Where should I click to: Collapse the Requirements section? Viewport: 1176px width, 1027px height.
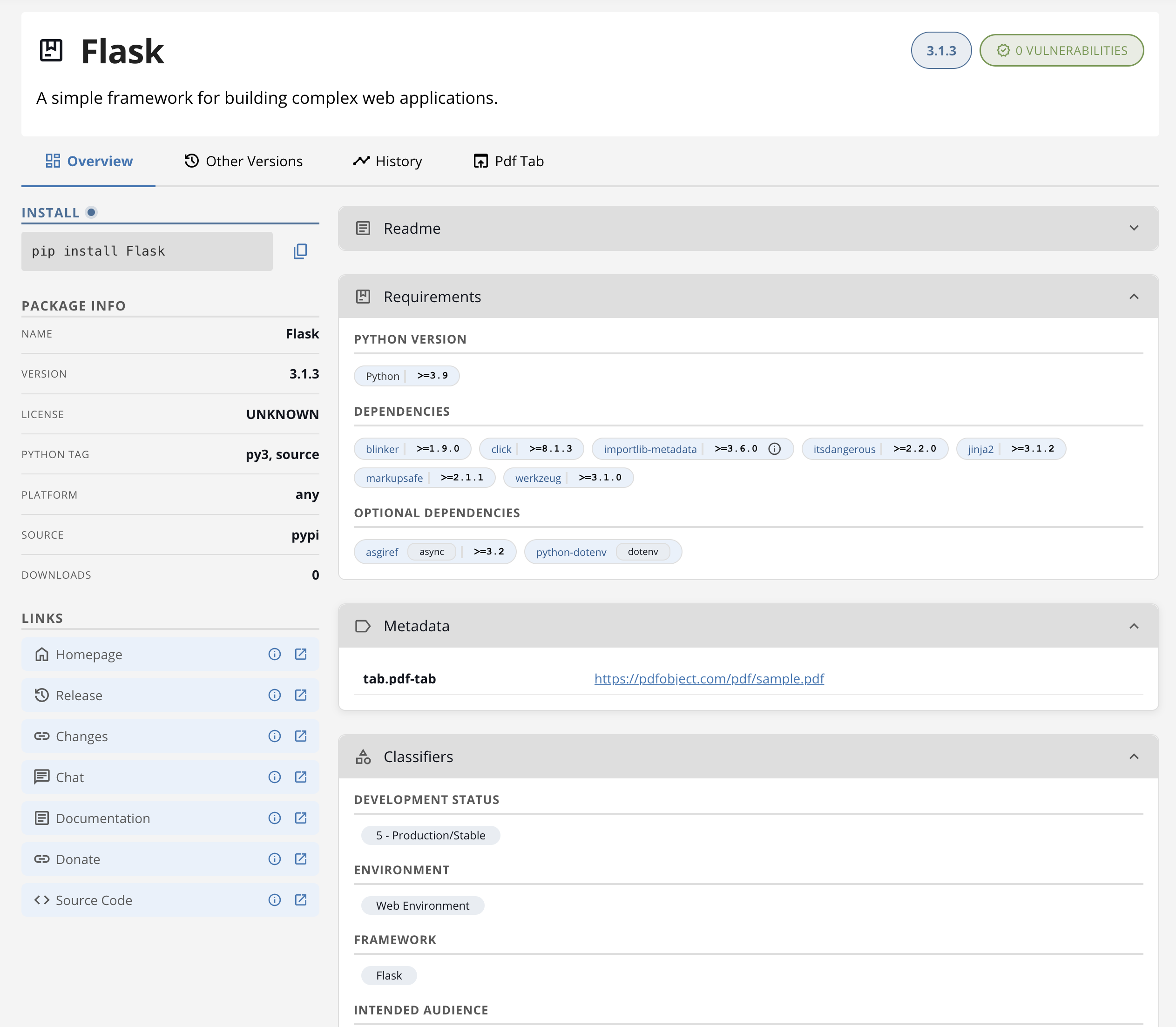1134,296
